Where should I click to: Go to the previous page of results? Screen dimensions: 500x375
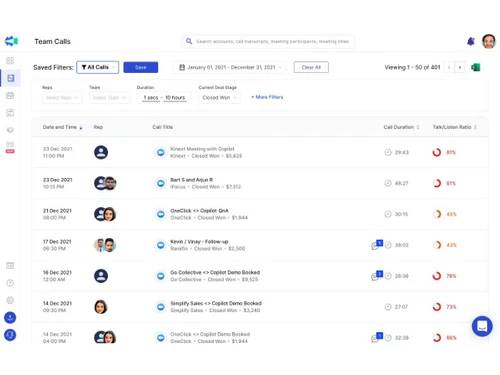[x=449, y=67]
